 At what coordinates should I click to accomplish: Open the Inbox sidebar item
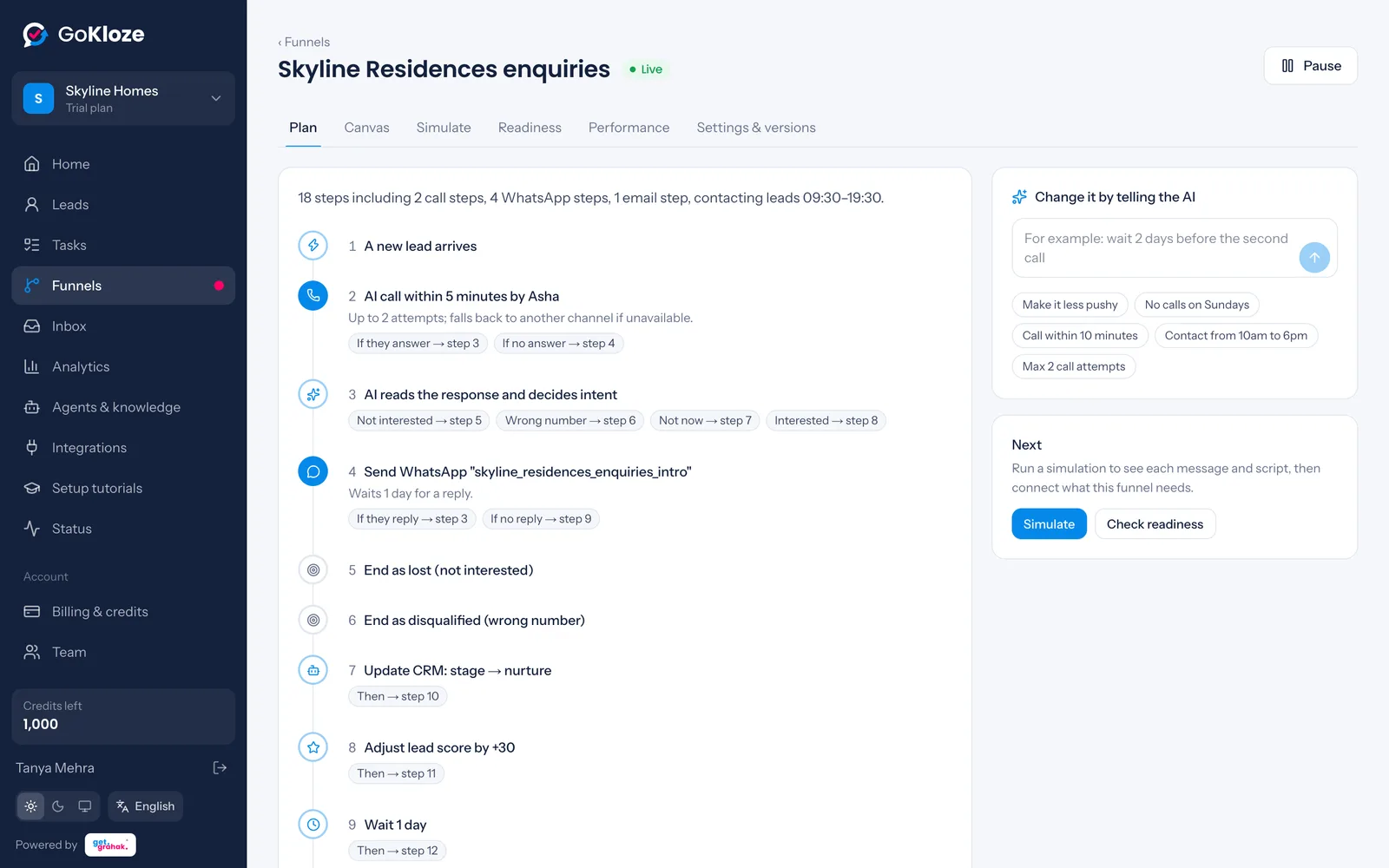click(x=123, y=326)
